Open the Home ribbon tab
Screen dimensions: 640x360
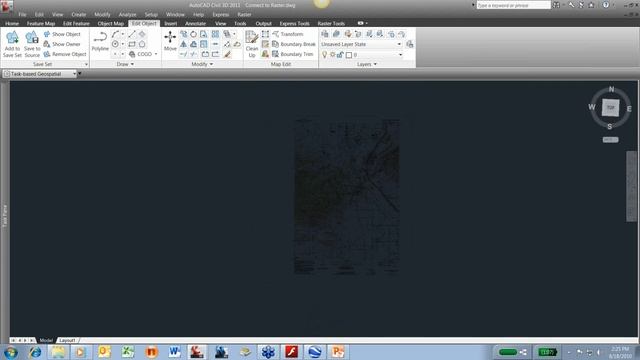point(12,24)
